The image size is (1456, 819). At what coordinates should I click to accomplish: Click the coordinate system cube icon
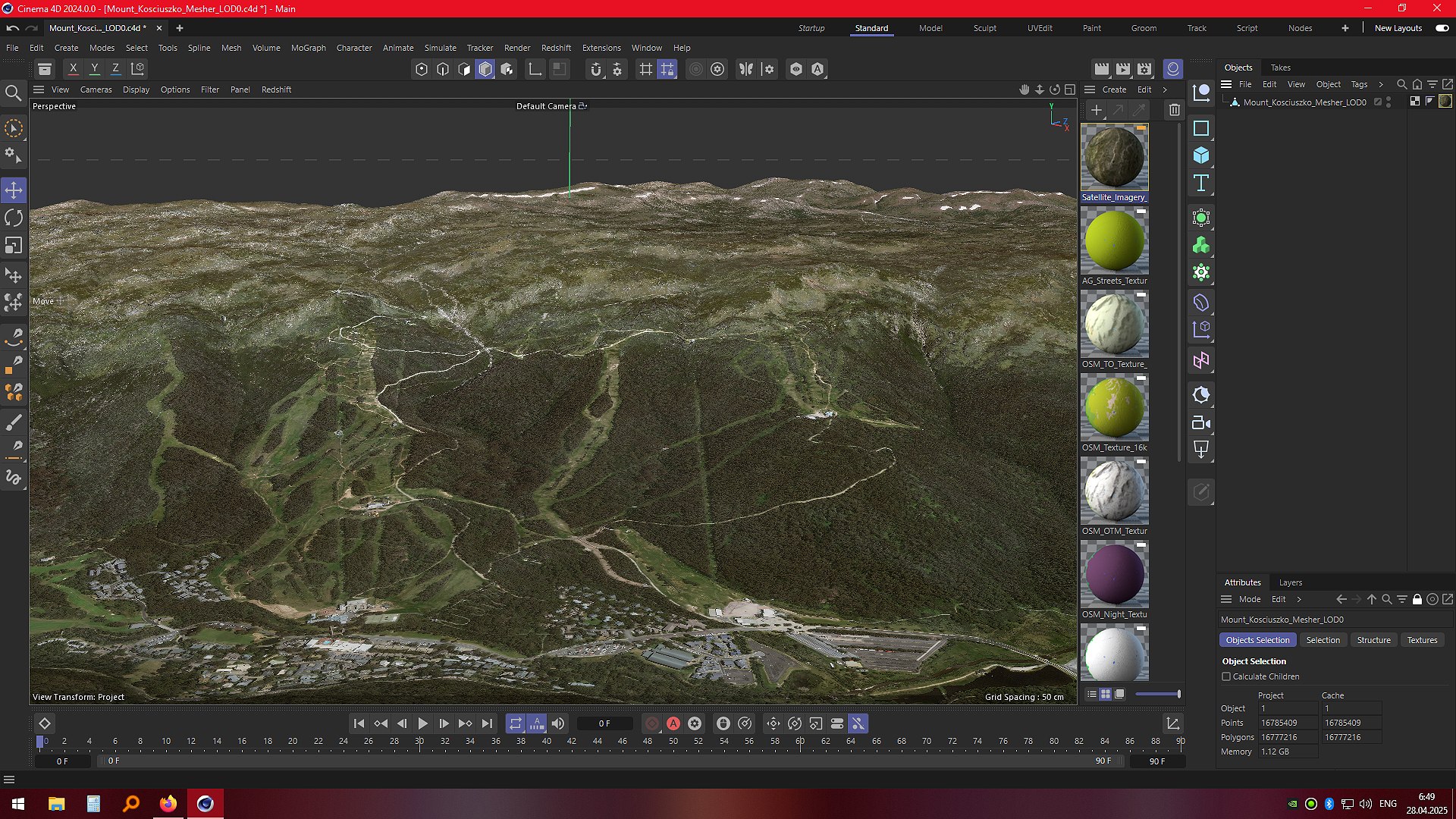tap(138, 69)
